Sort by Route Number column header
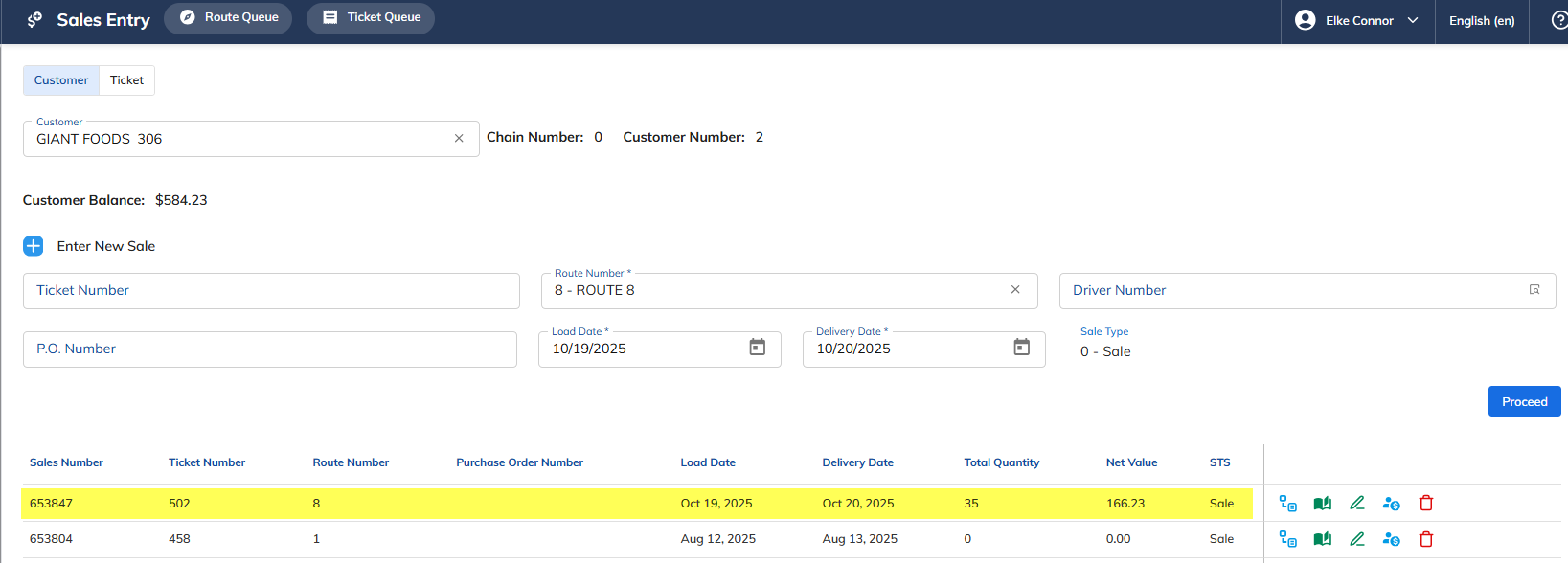1568x563 pixels. click(351, 462)
